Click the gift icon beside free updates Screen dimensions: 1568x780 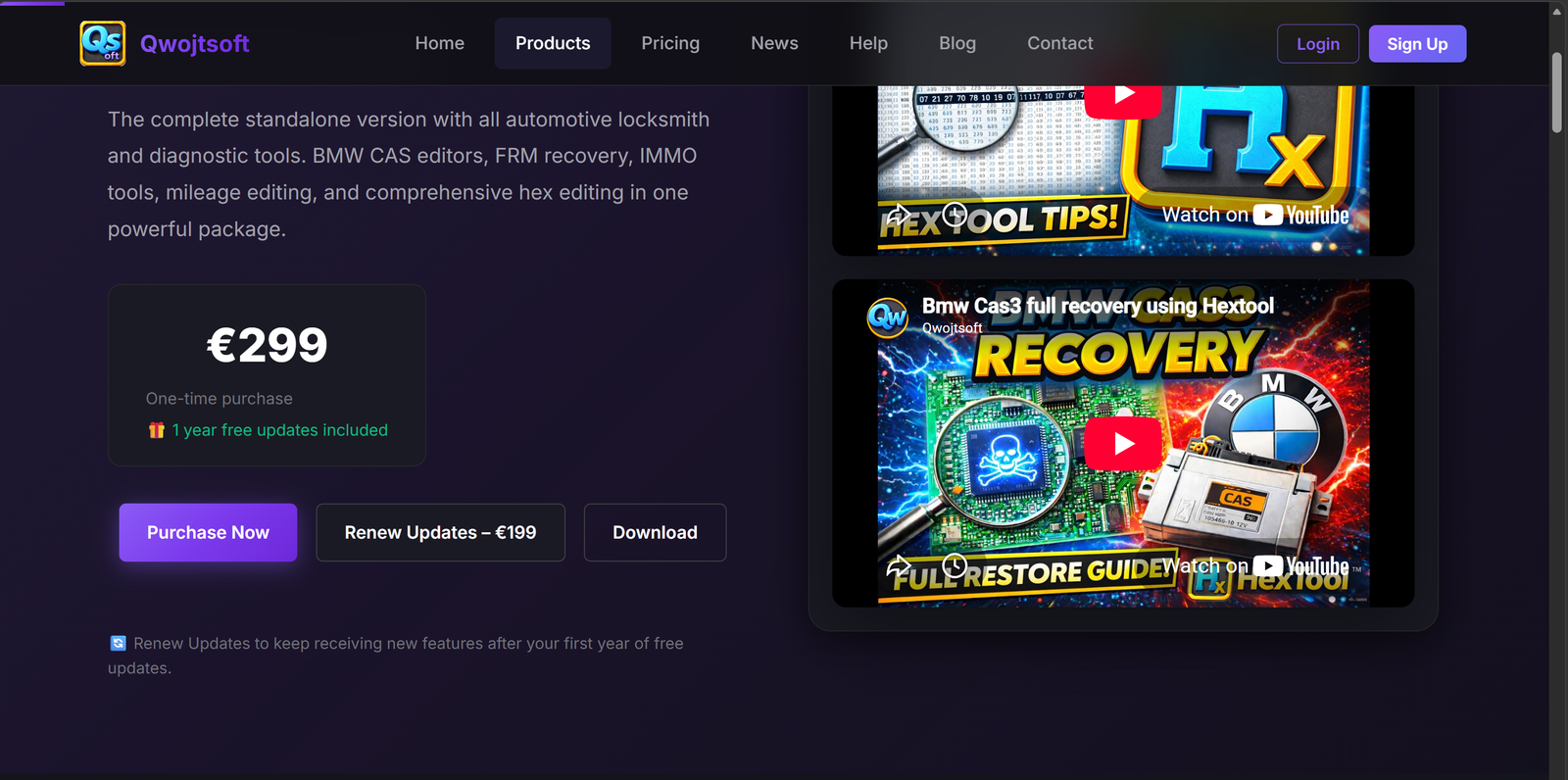tap(156, 430)
